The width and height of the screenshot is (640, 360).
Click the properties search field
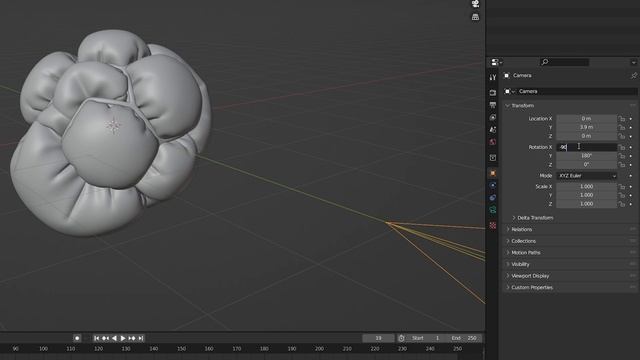[564, 62]
